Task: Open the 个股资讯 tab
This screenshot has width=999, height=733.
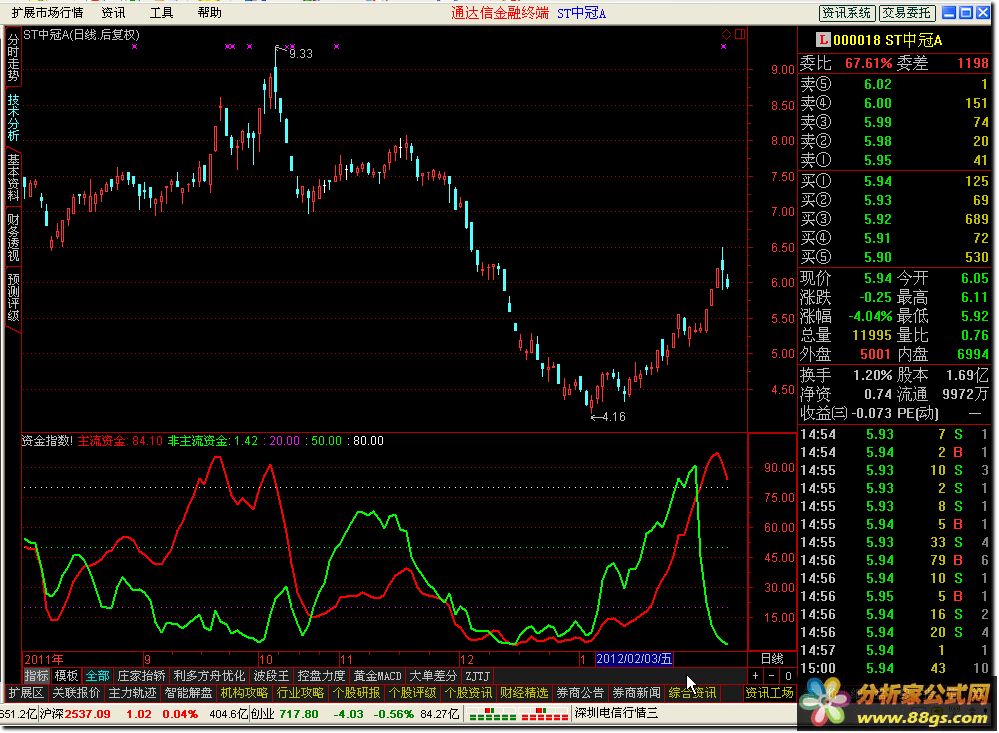Action: click(x=468, y=693)
